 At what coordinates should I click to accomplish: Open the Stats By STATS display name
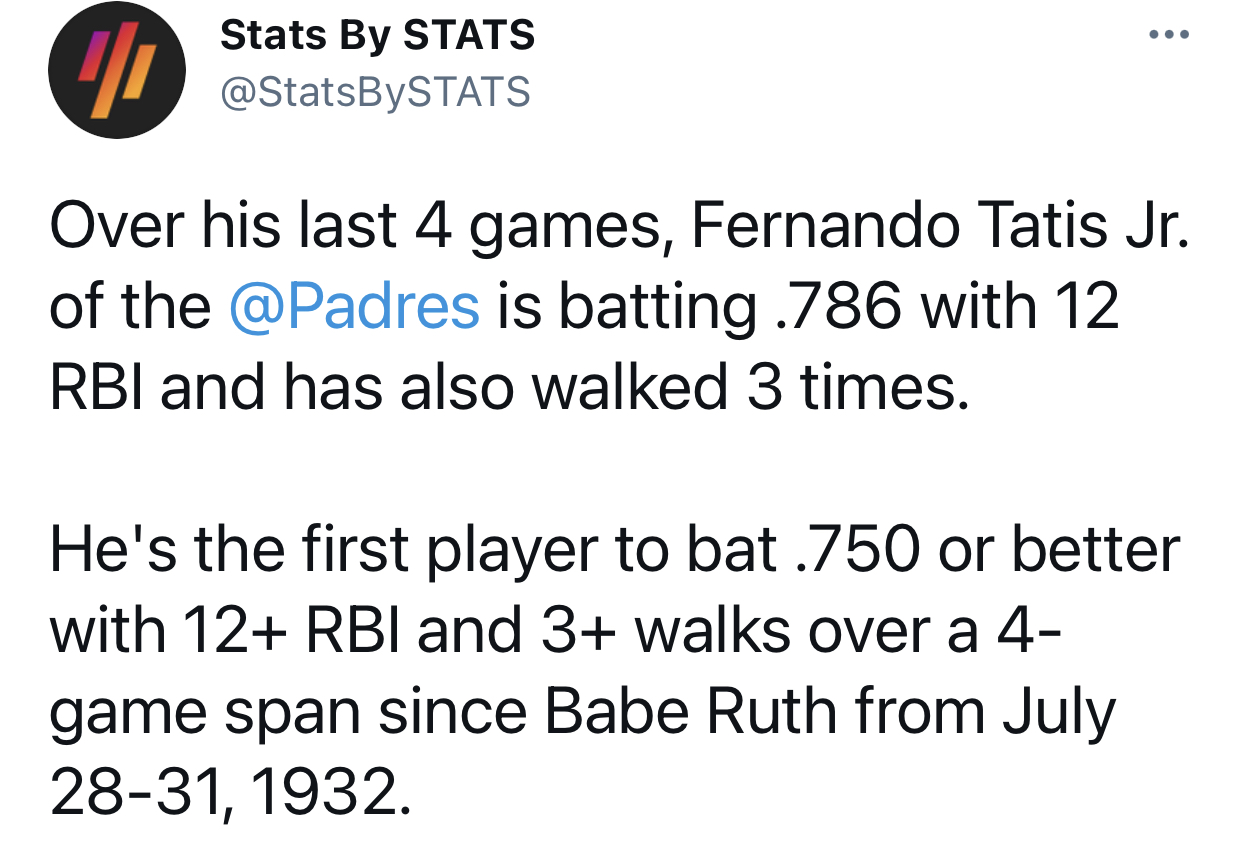(377, 36)
